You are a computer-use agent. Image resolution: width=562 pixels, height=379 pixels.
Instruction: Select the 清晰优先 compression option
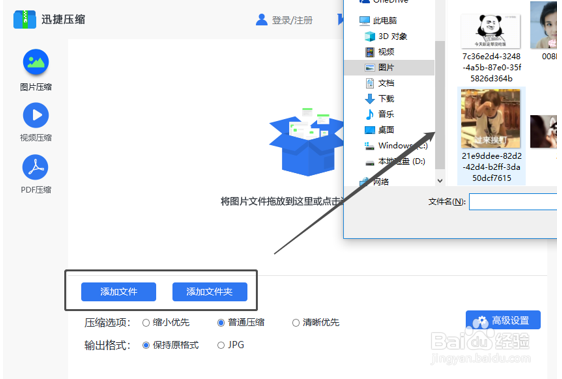[x=316, y=322]
